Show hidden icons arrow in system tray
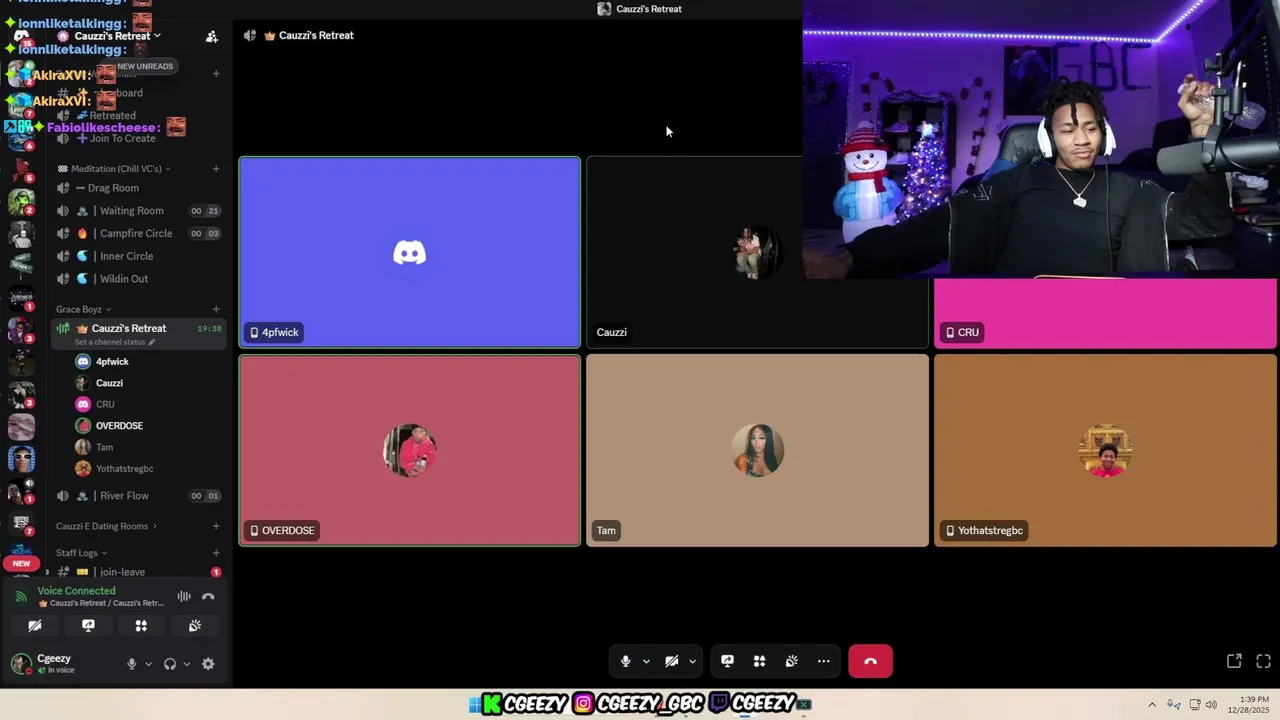This screenshot has height=720, width=1280. tap(1151, 705)
